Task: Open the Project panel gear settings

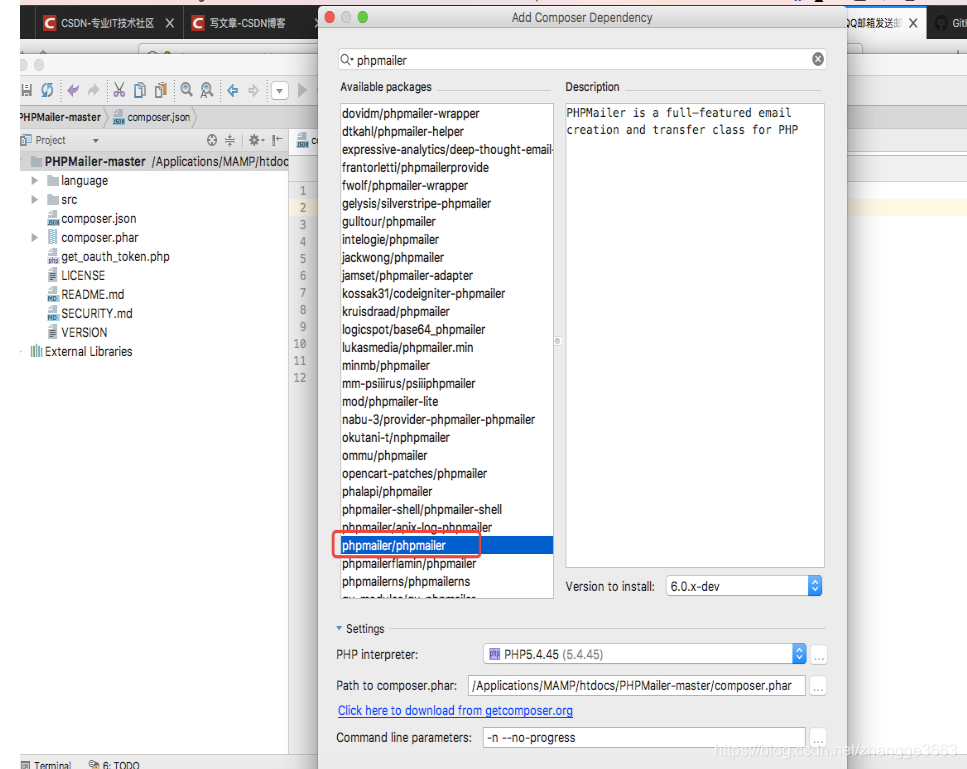Action: [x=256, y=140]
